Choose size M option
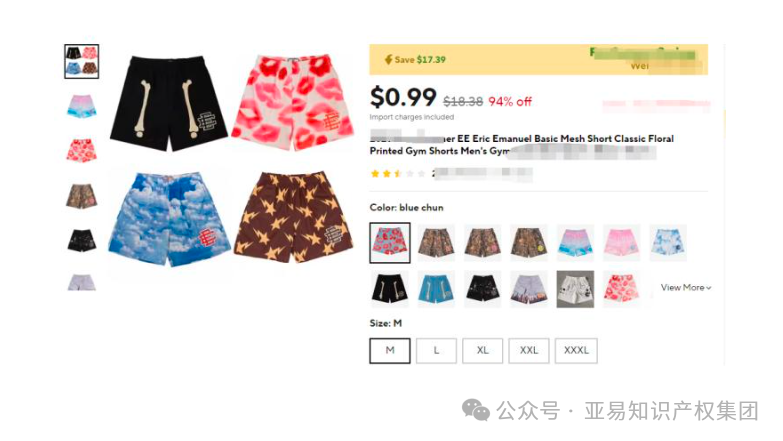 coord(390,351)
